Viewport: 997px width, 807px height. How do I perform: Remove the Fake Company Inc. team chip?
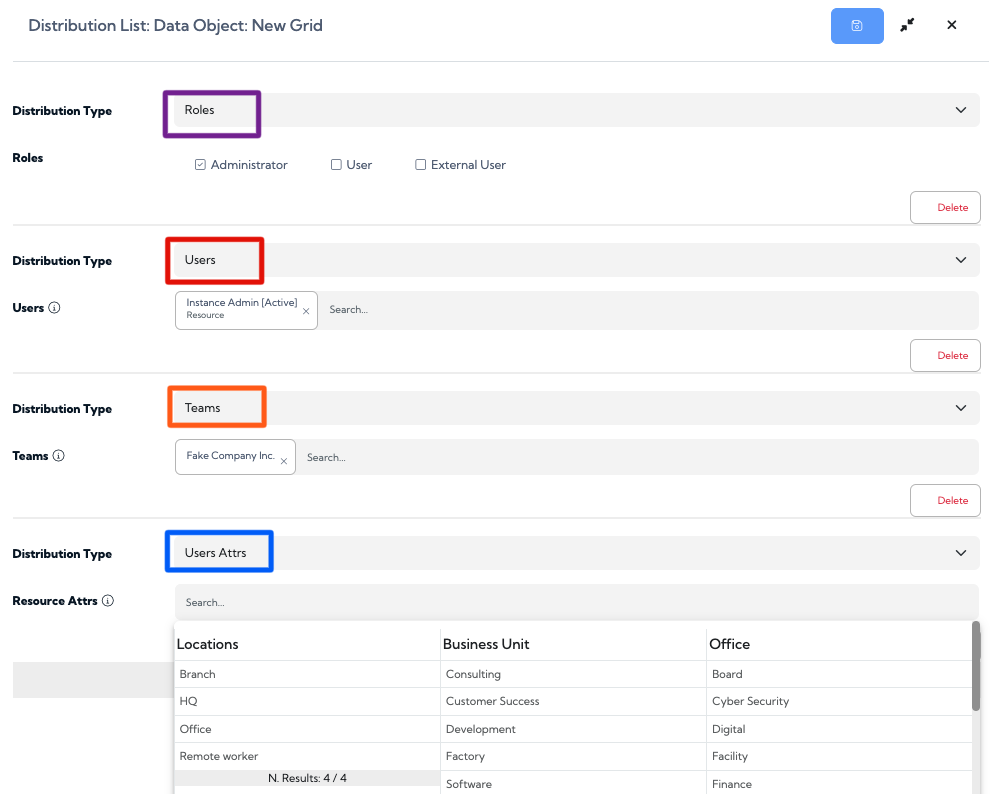pyautogui.click(x=284, y=461)
